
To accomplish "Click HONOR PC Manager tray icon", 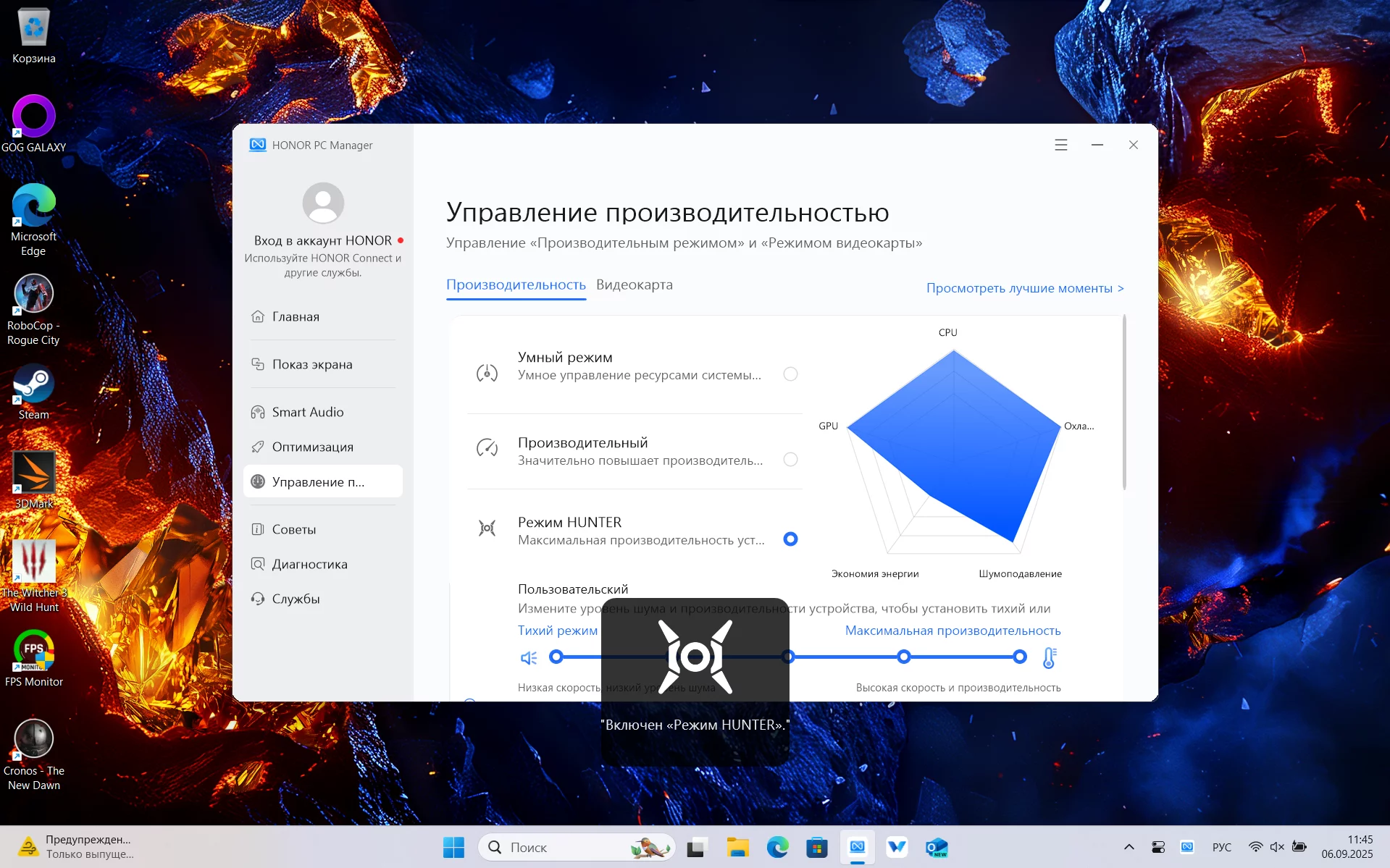I will 1186,847.
